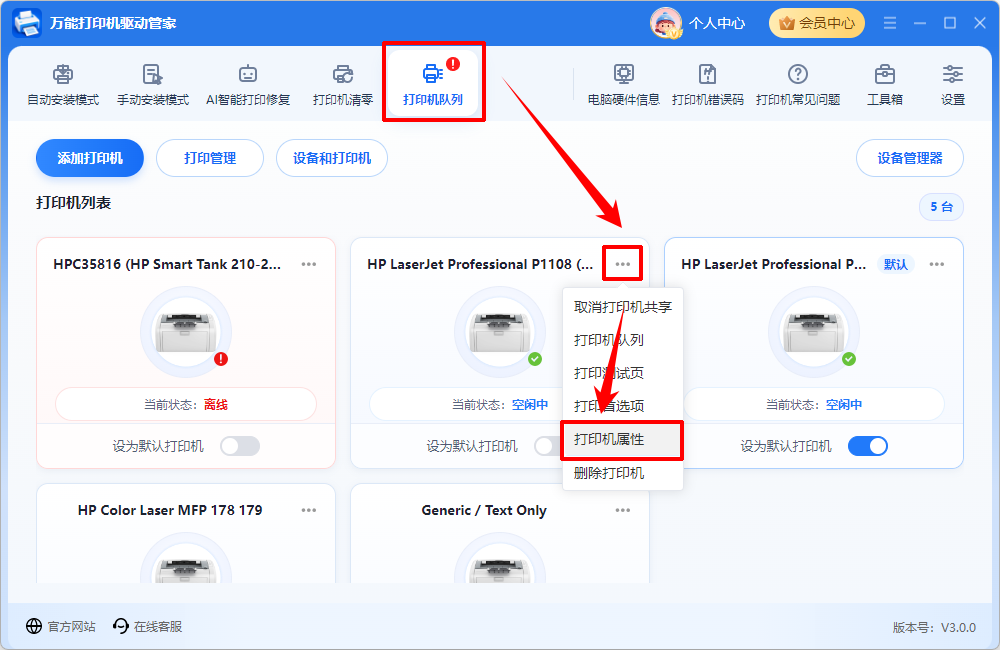
Task: Click the globe icon beside 官方网站
Action: click(34, 626)
